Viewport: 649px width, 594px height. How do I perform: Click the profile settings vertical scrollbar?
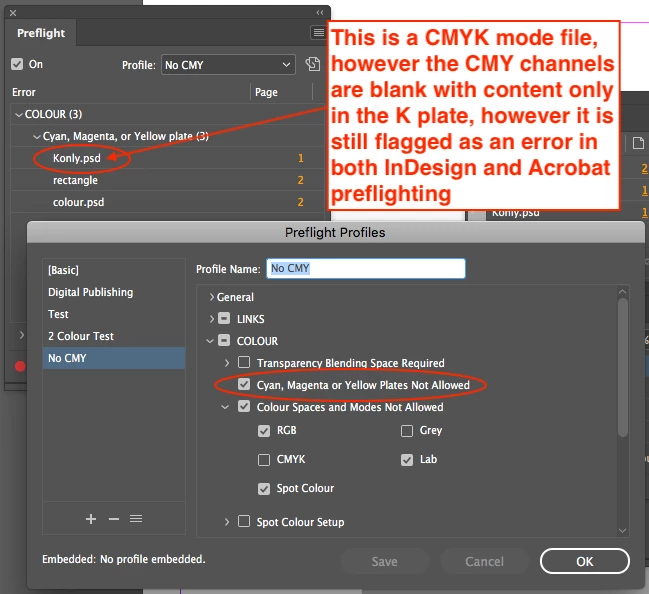(623, 368)
